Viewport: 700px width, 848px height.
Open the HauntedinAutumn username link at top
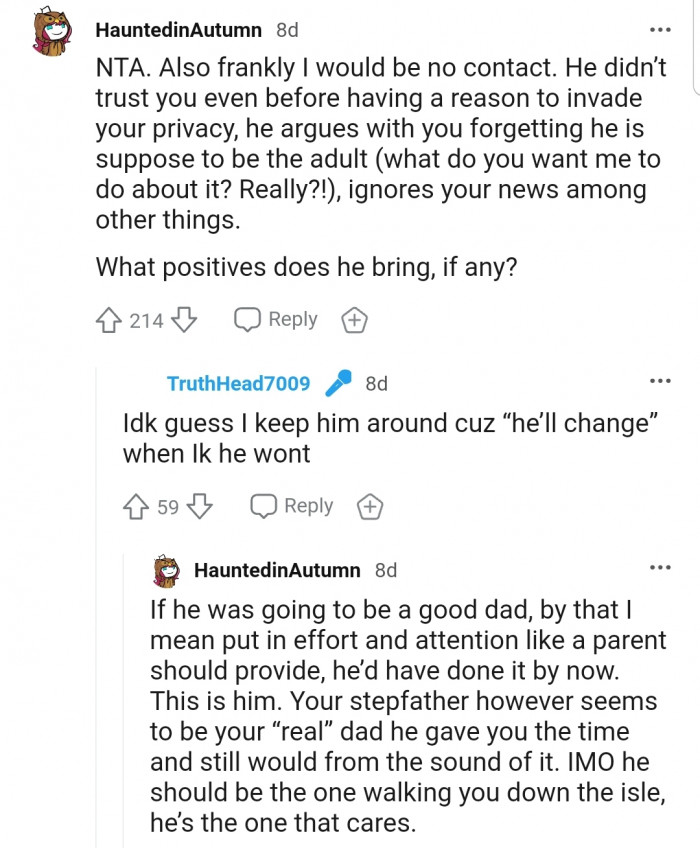tap(179, 30)
